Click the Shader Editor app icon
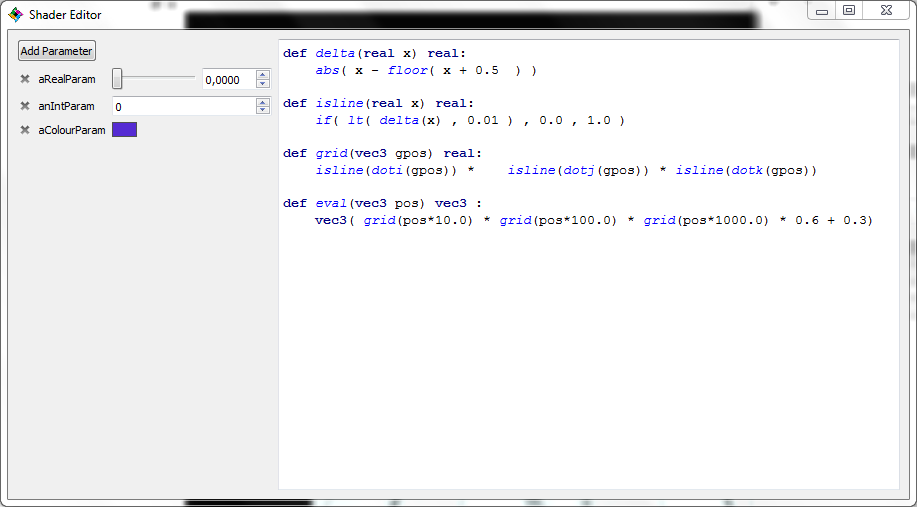 pyautogui.click(x=16, y=15)
